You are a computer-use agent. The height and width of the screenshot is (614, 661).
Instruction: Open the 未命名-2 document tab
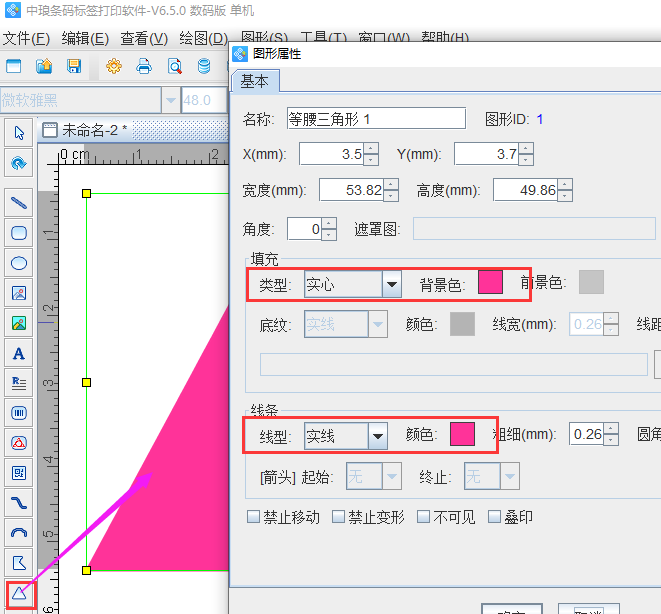[92, 129]
